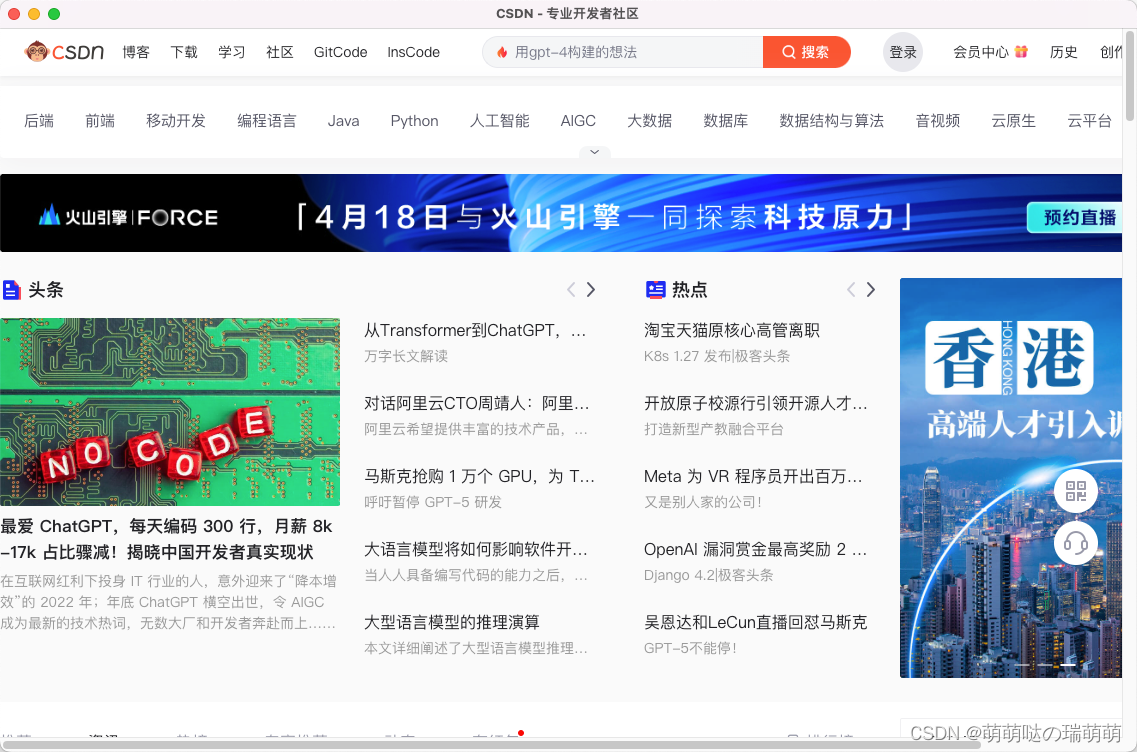Viewport: 1137px width, 752px height.
Task: Go to previous 头条 page arrow
Action: tap(571, 290)
